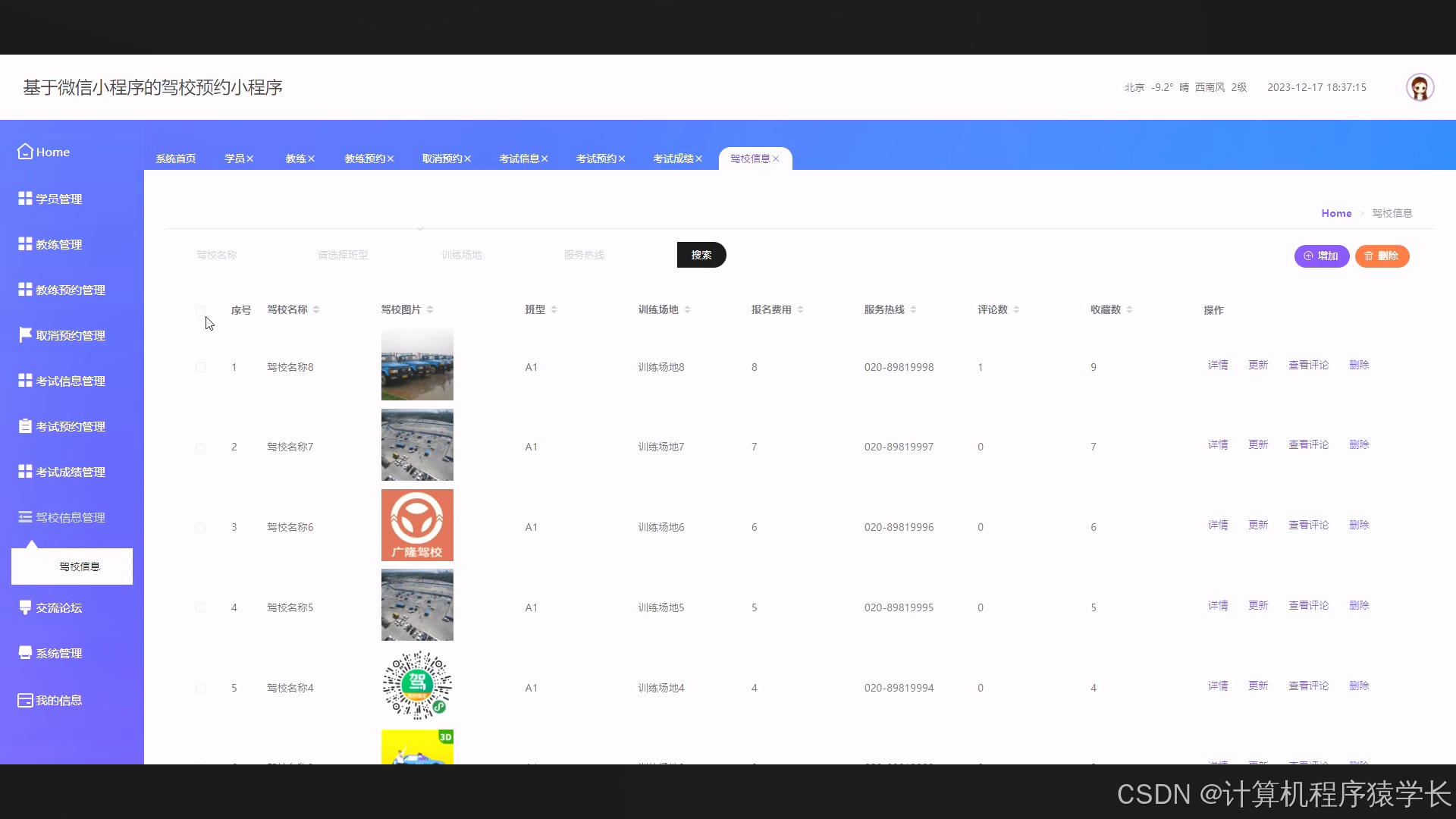
Task: Open the 广隆驾校 thumbnail image
Action: pyautogui.click(x=417, y=525)
